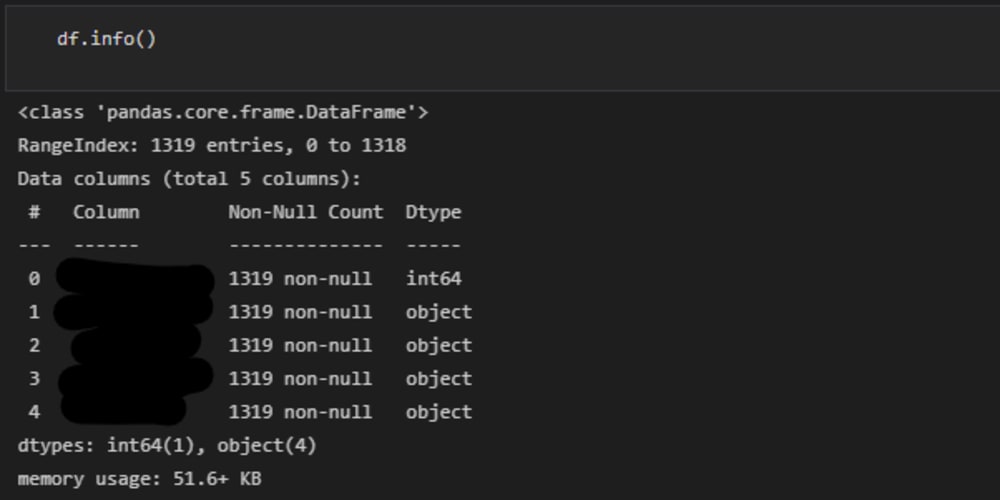
Task: Click the object dtype in row 2
Action: pos(439,345)
